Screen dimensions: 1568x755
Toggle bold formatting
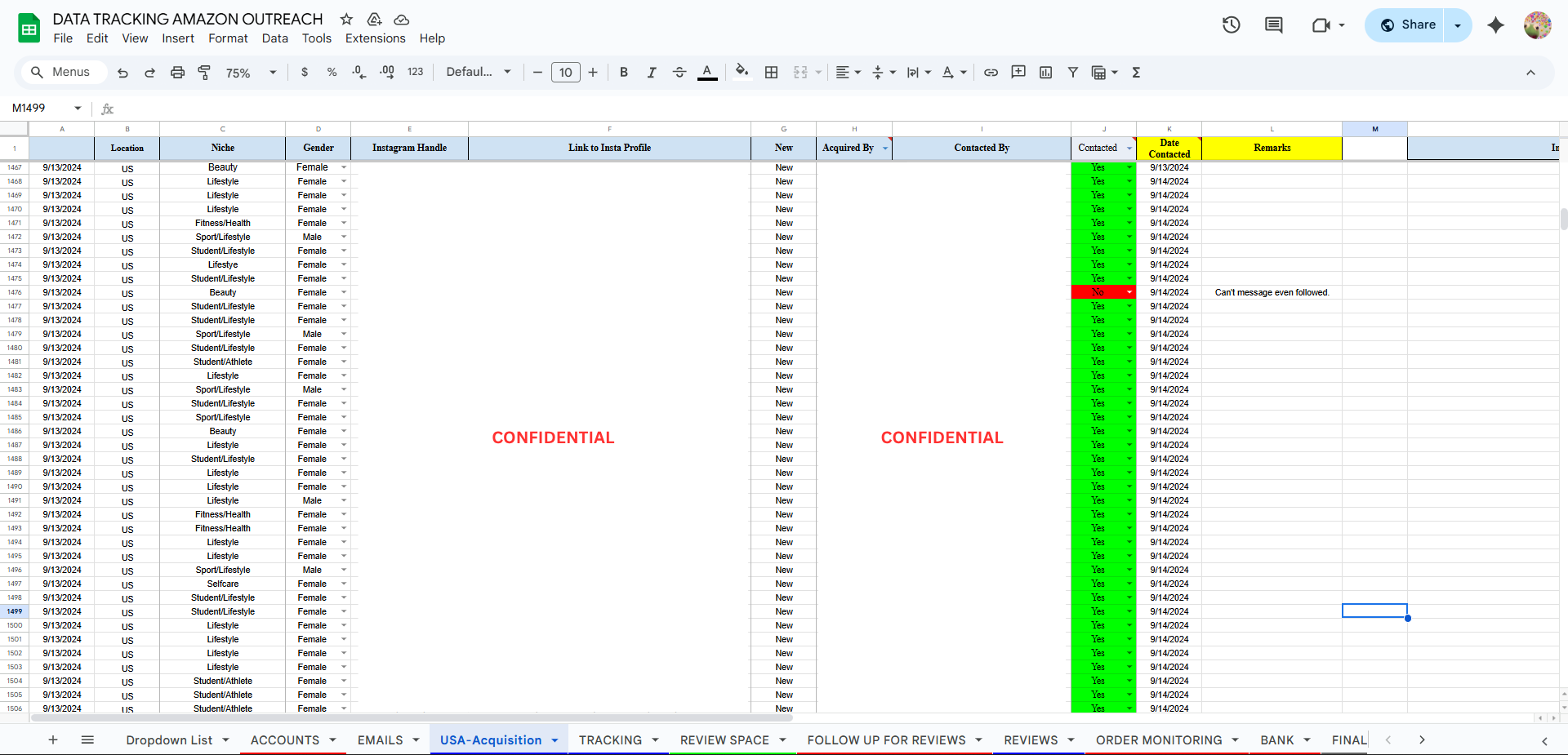click(624, 73)
